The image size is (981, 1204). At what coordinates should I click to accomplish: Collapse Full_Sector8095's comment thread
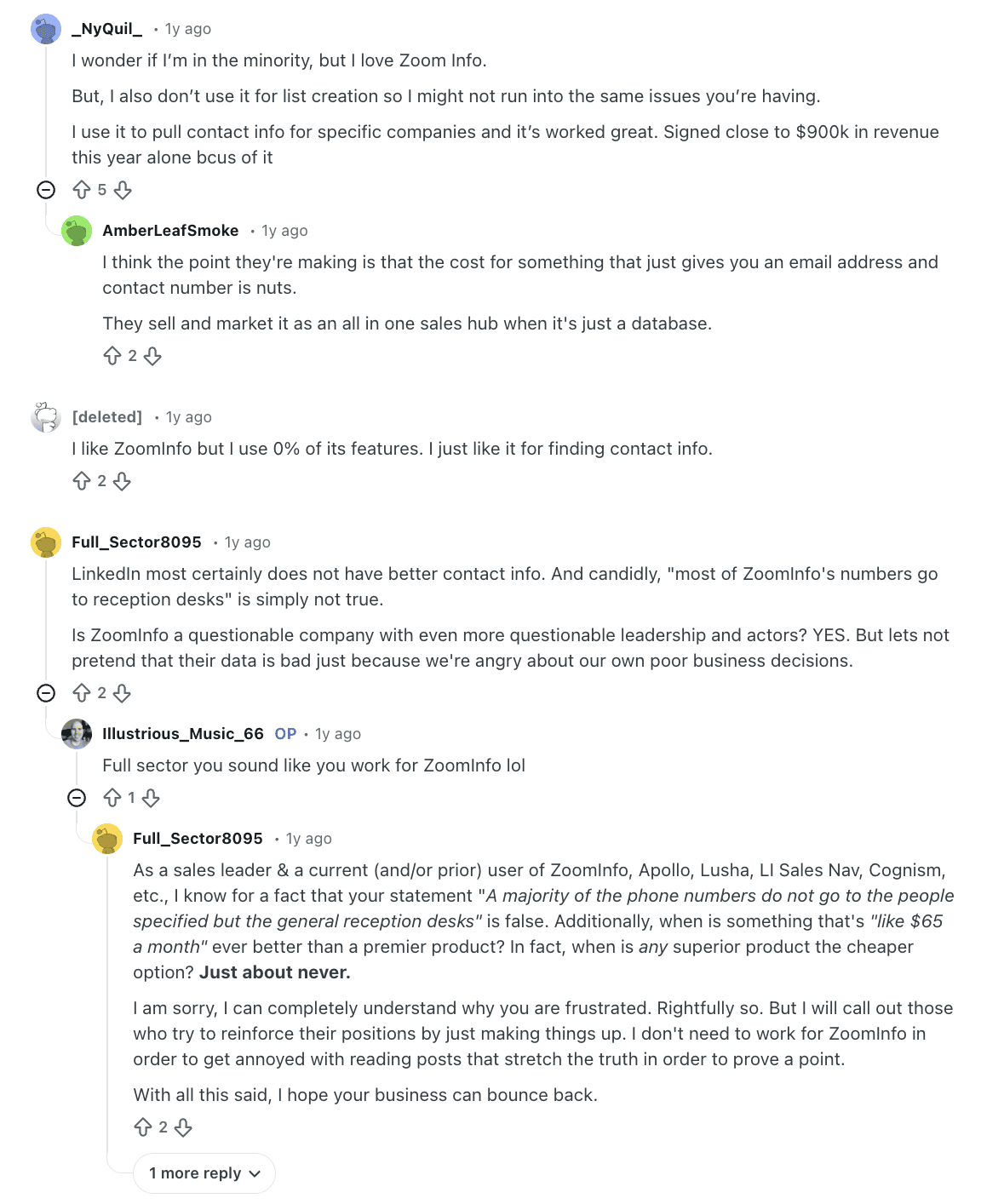46,693
